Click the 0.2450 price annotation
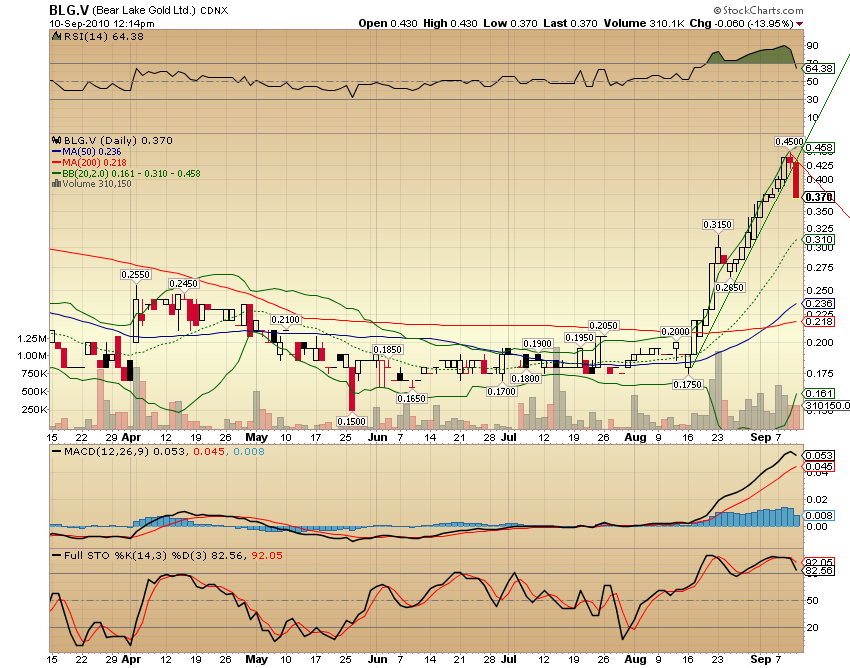This screenshot has width=850, height=668. pos(184,284)
